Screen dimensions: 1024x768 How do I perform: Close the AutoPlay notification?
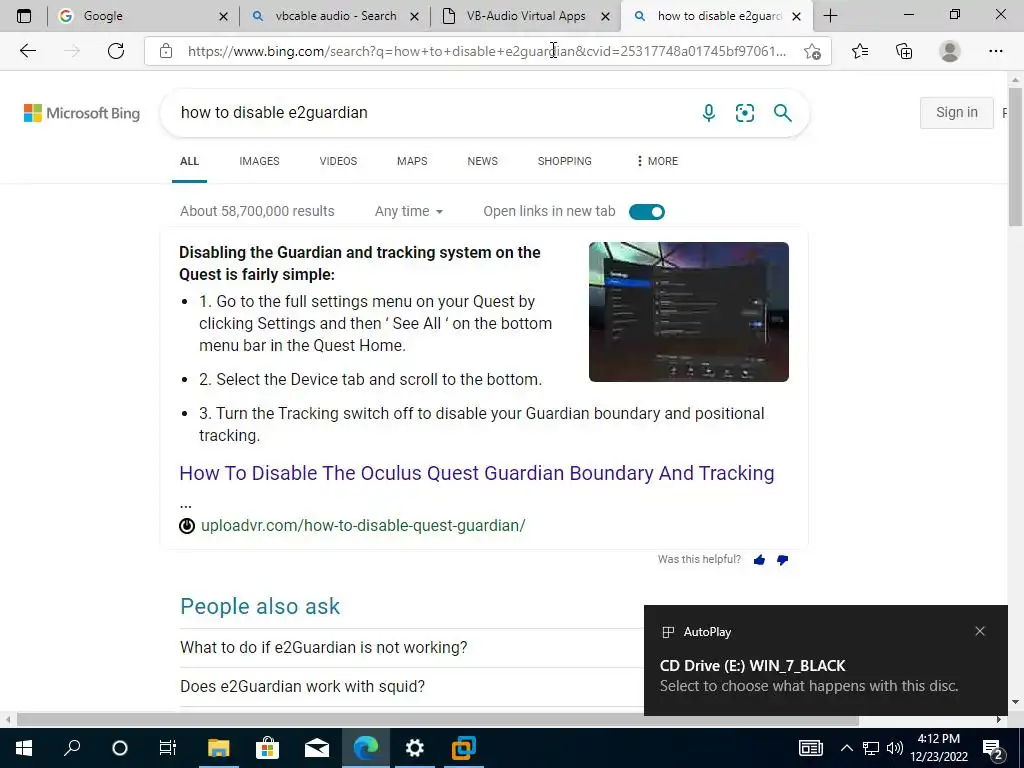pyautogui.click(x=980, y=631)
